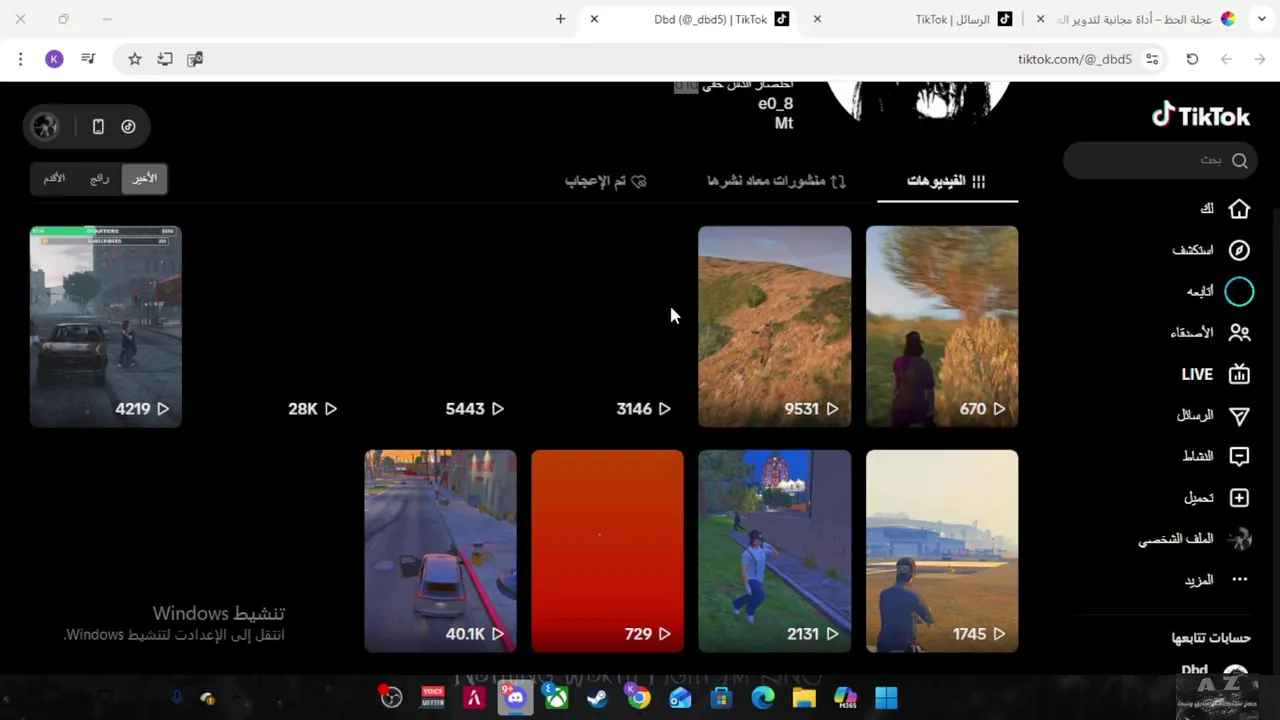1280x720 pixels.
Task: Open the video thumbnail with 4219 views
Action: pyautogui.click(x=106, y=326)
